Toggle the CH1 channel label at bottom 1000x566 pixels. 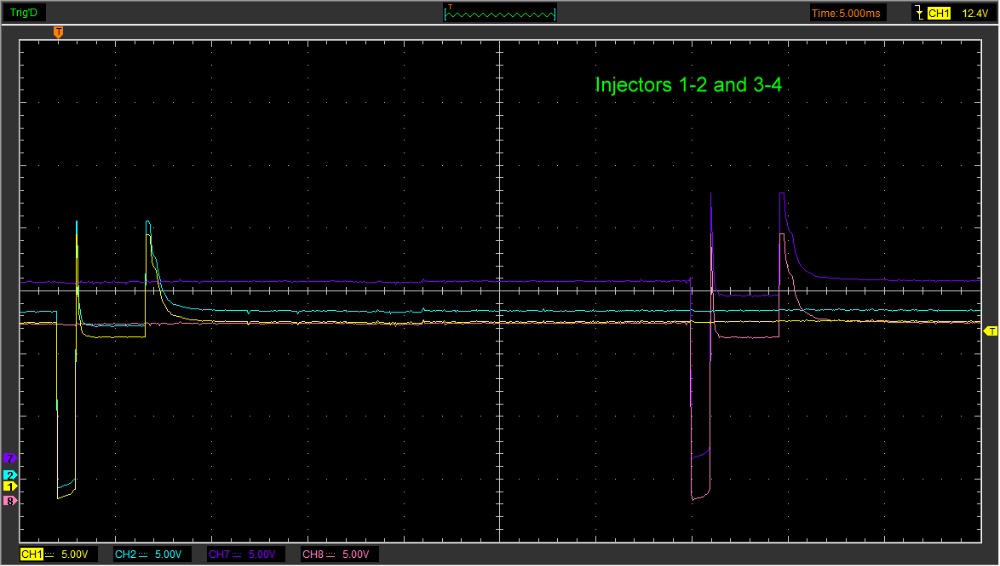[x=31, y=554]
